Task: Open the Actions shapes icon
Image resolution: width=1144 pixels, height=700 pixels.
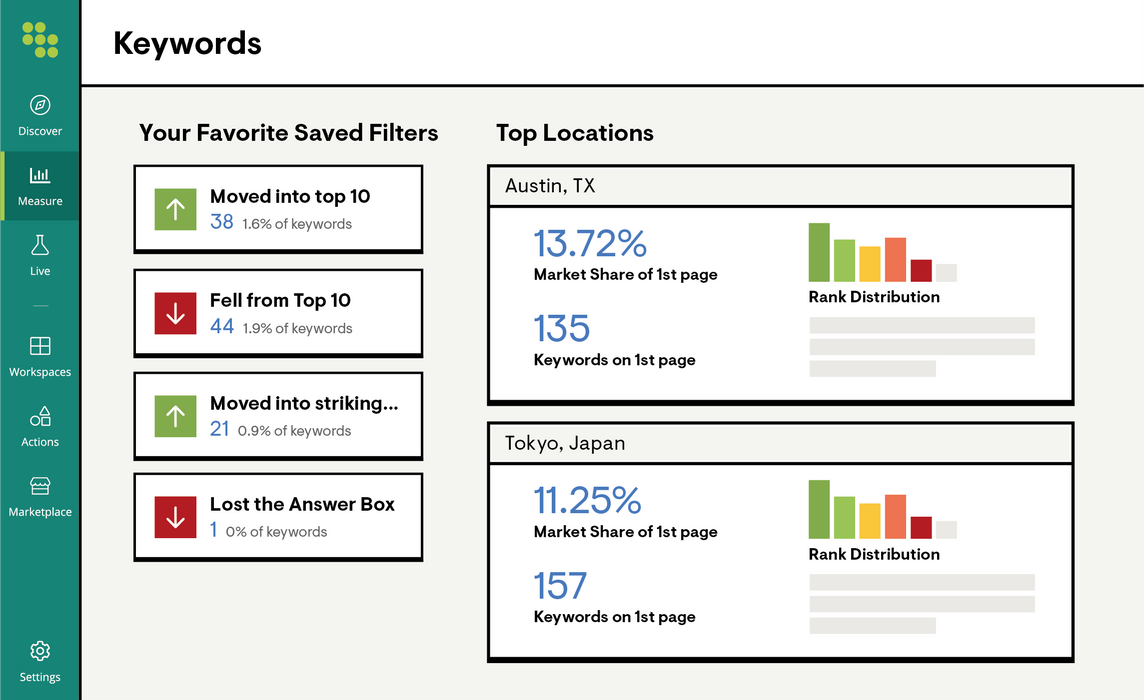Action: [x=40, y=416]
